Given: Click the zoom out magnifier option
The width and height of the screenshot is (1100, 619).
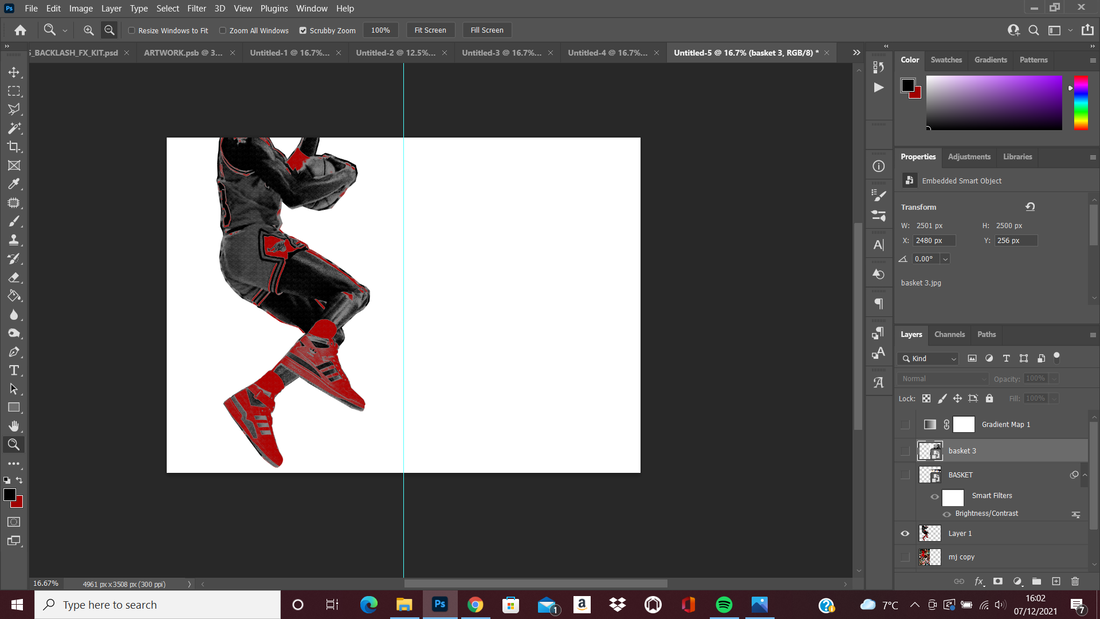Looking at the screenshot, I should coord(109,30).
